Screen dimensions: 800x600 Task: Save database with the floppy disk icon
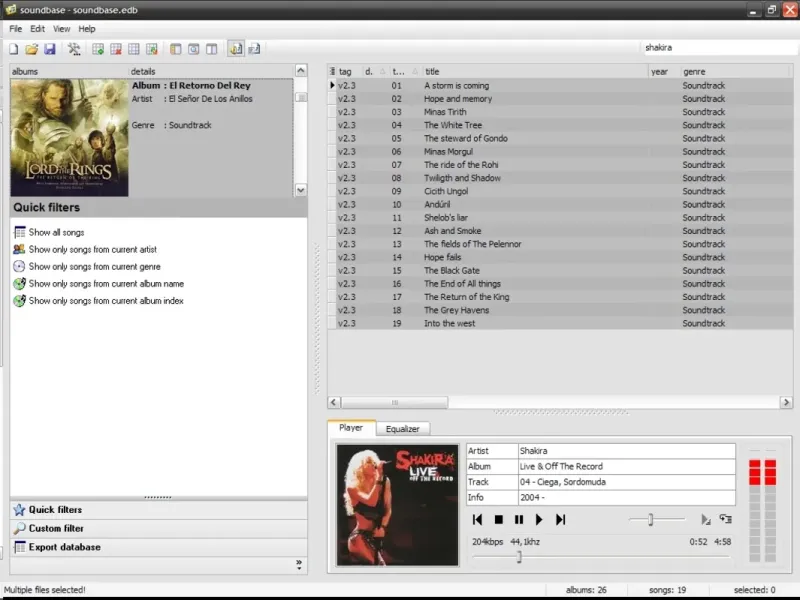49,48
